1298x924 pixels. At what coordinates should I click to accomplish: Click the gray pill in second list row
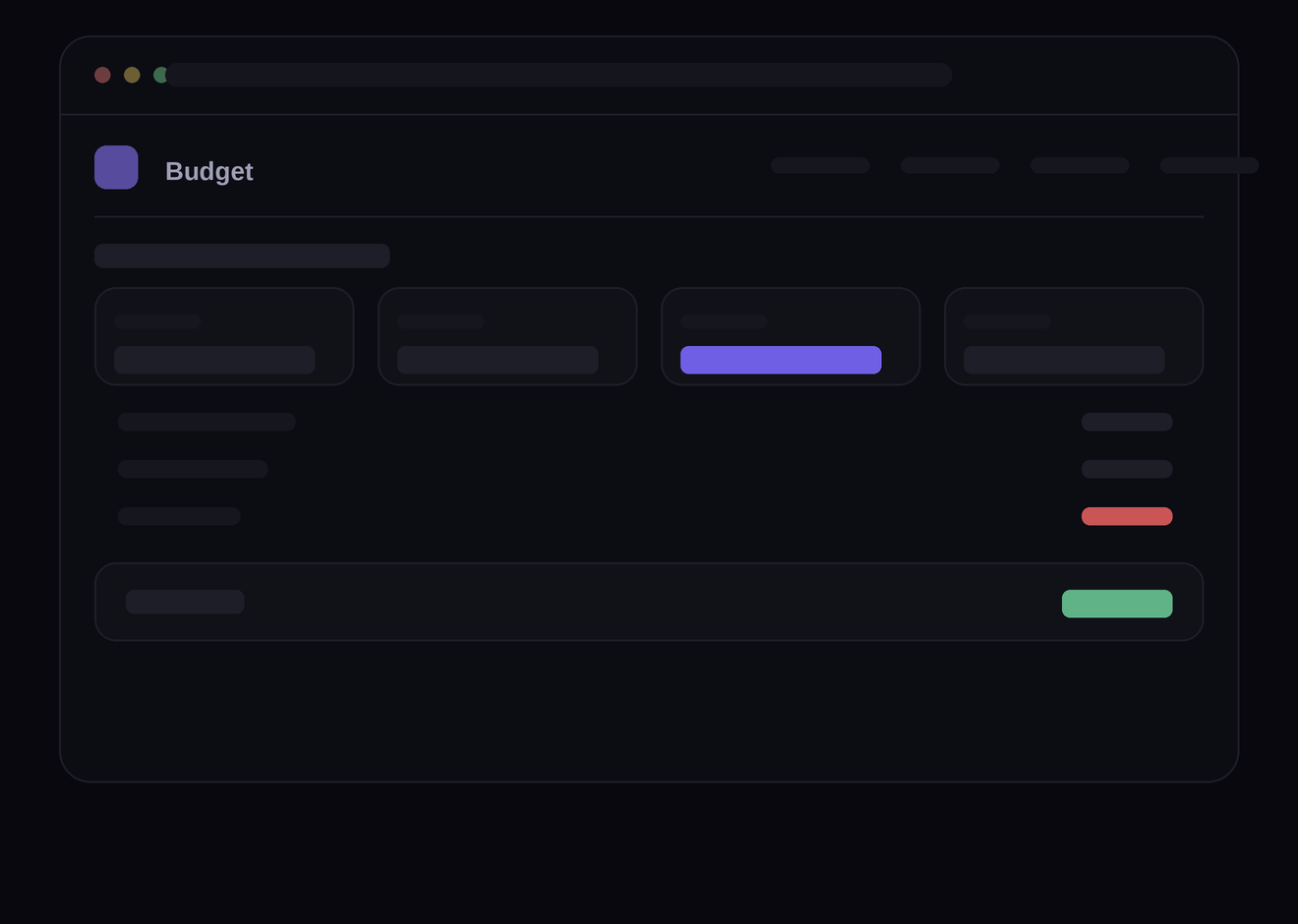[x=1127, y=469]
